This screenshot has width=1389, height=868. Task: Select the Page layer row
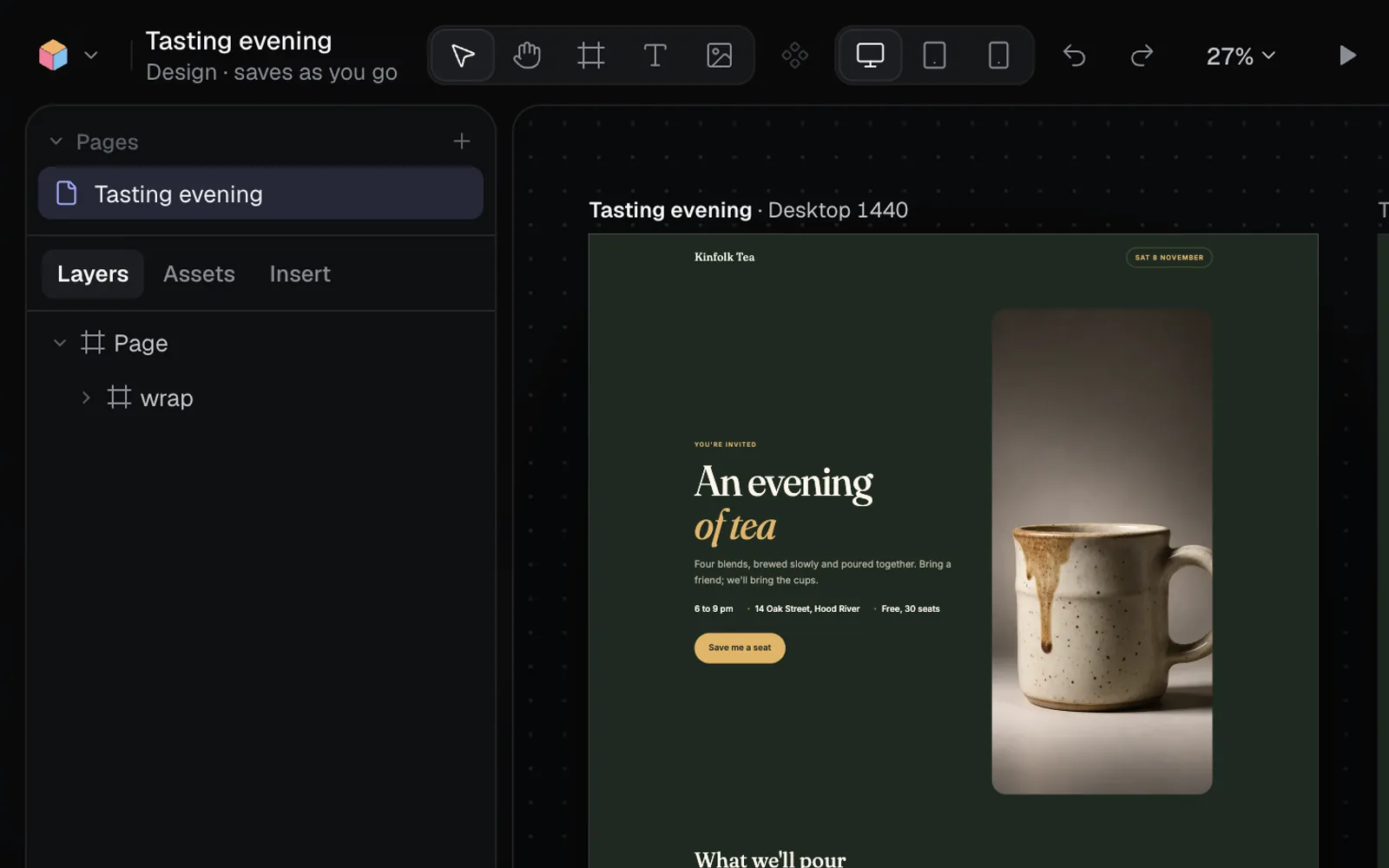pos(260,343)
